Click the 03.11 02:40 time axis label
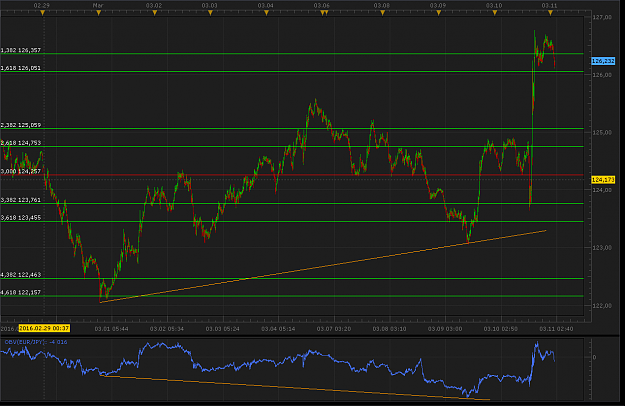Screen dimensions: 625x406 [556, 329]
